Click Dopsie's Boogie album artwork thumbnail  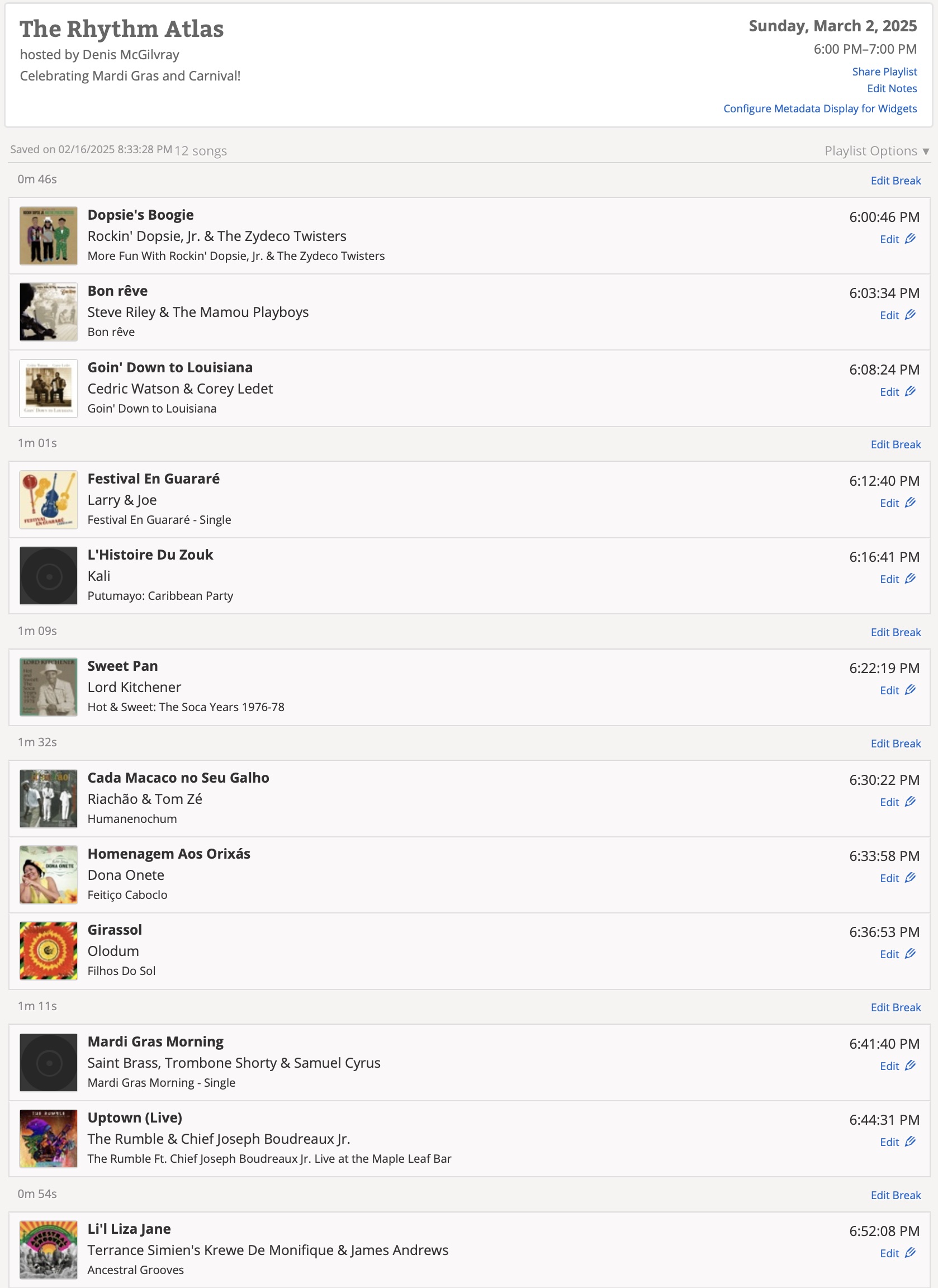[49, 236]
